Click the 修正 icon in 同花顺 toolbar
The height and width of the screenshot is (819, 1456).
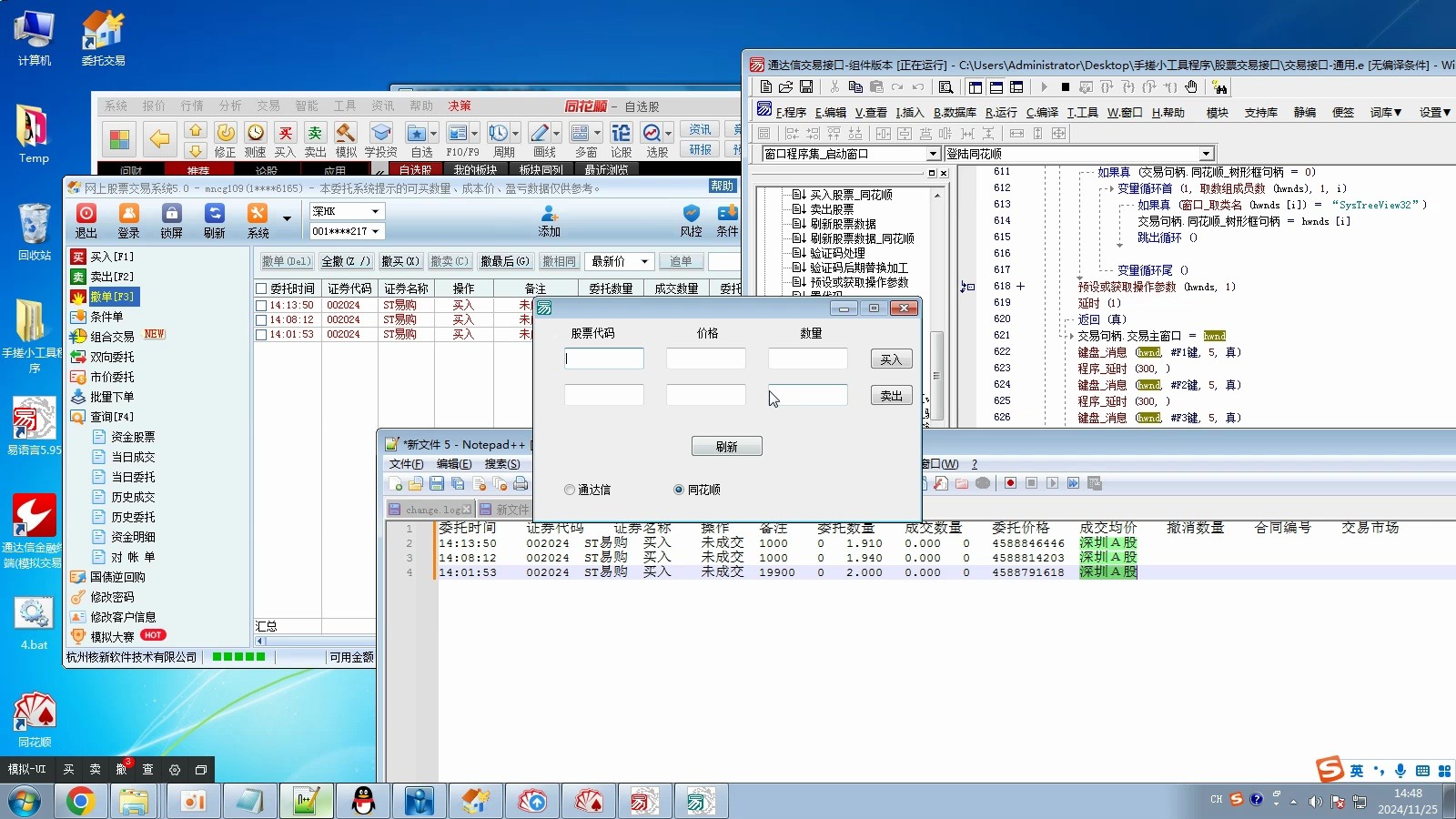pyautogui.click(x=226, y=141)
